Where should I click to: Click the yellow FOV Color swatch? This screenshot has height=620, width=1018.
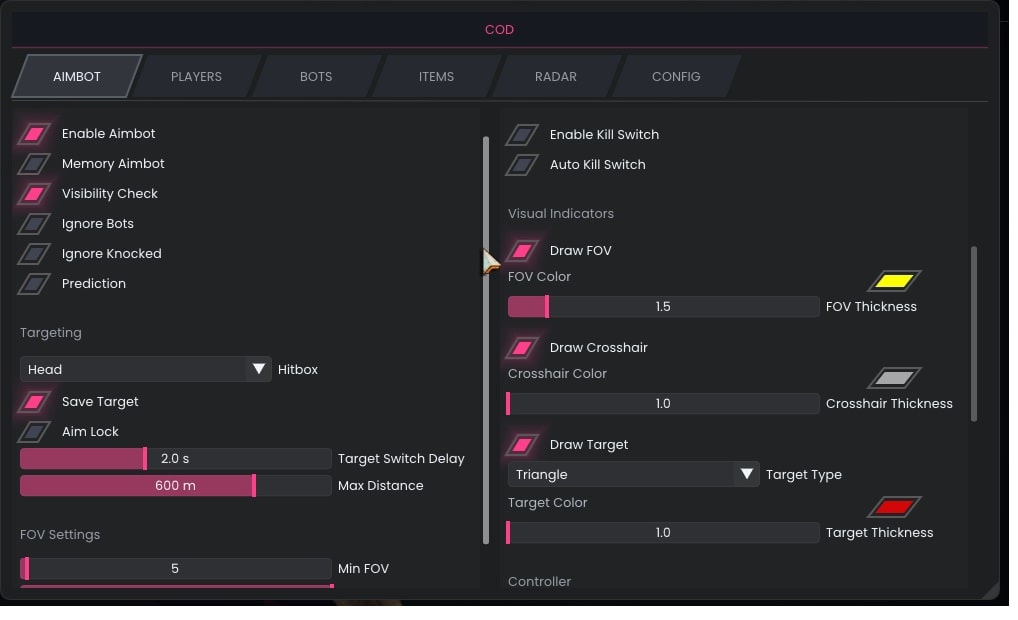(x=894, y=281)
